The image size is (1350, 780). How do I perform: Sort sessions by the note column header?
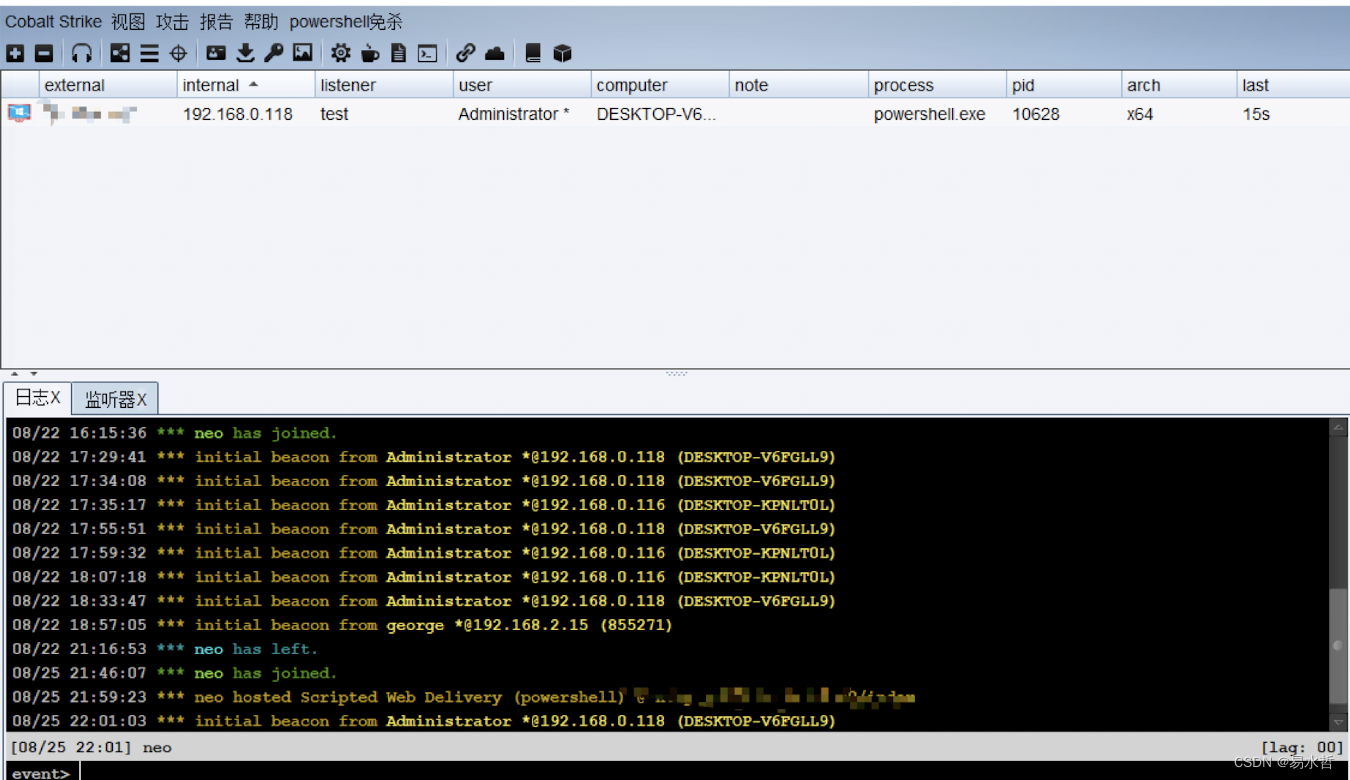point(798,85)
